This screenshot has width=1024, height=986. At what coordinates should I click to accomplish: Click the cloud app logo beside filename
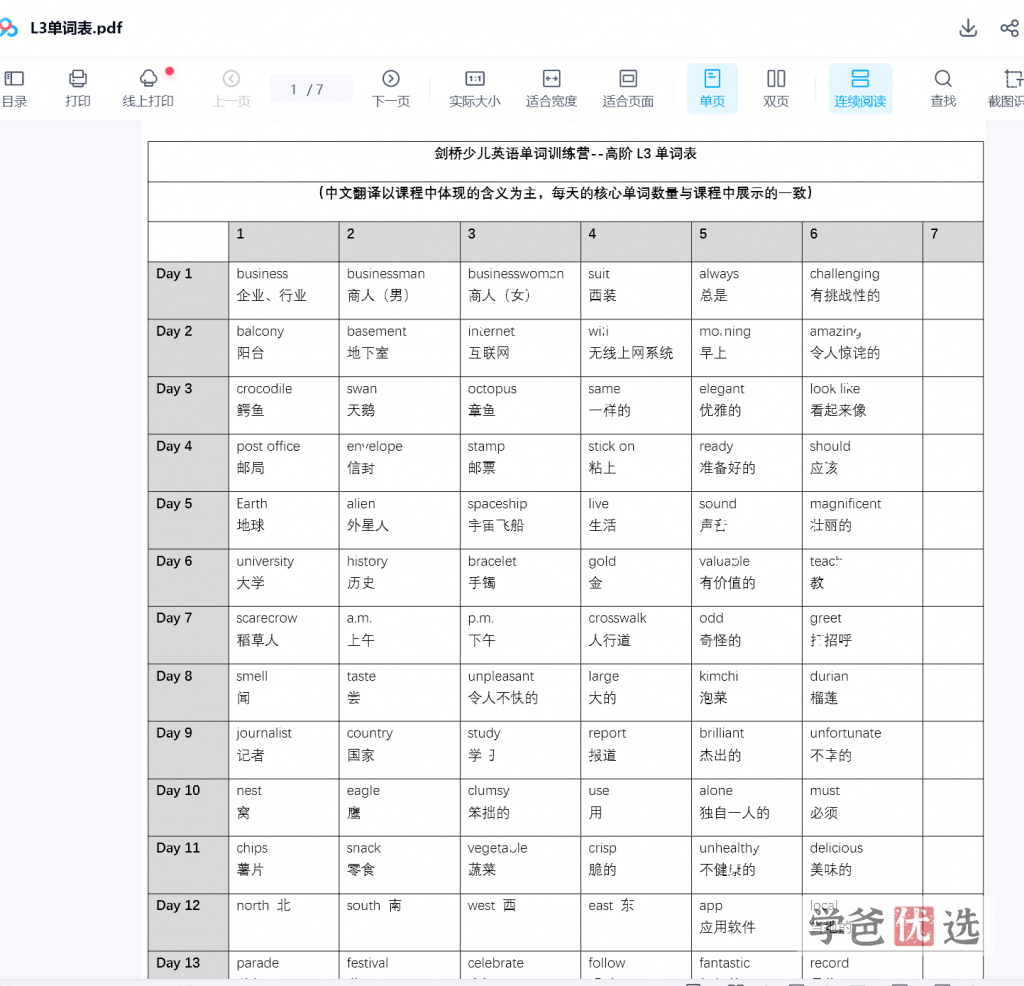click(x=8, y=27)
